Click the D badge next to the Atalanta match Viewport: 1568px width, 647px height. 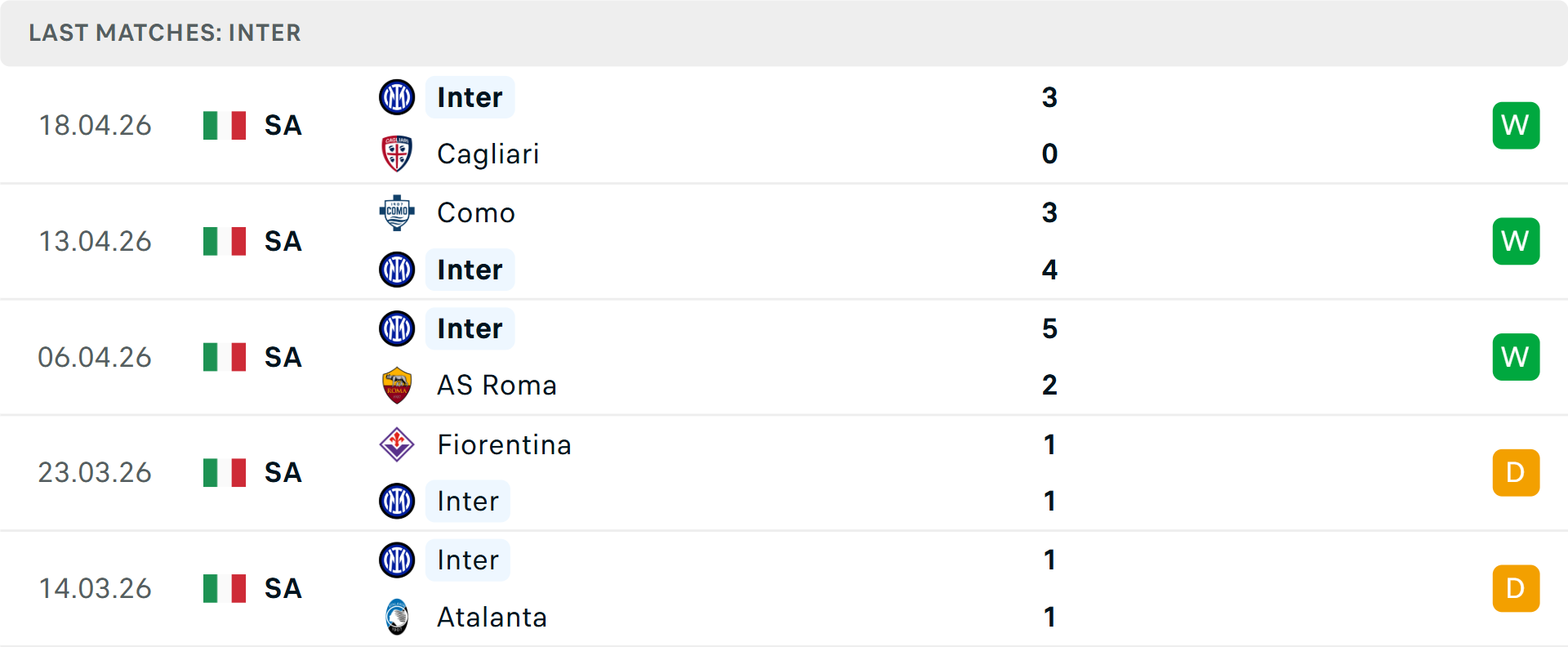(1516, 587)
